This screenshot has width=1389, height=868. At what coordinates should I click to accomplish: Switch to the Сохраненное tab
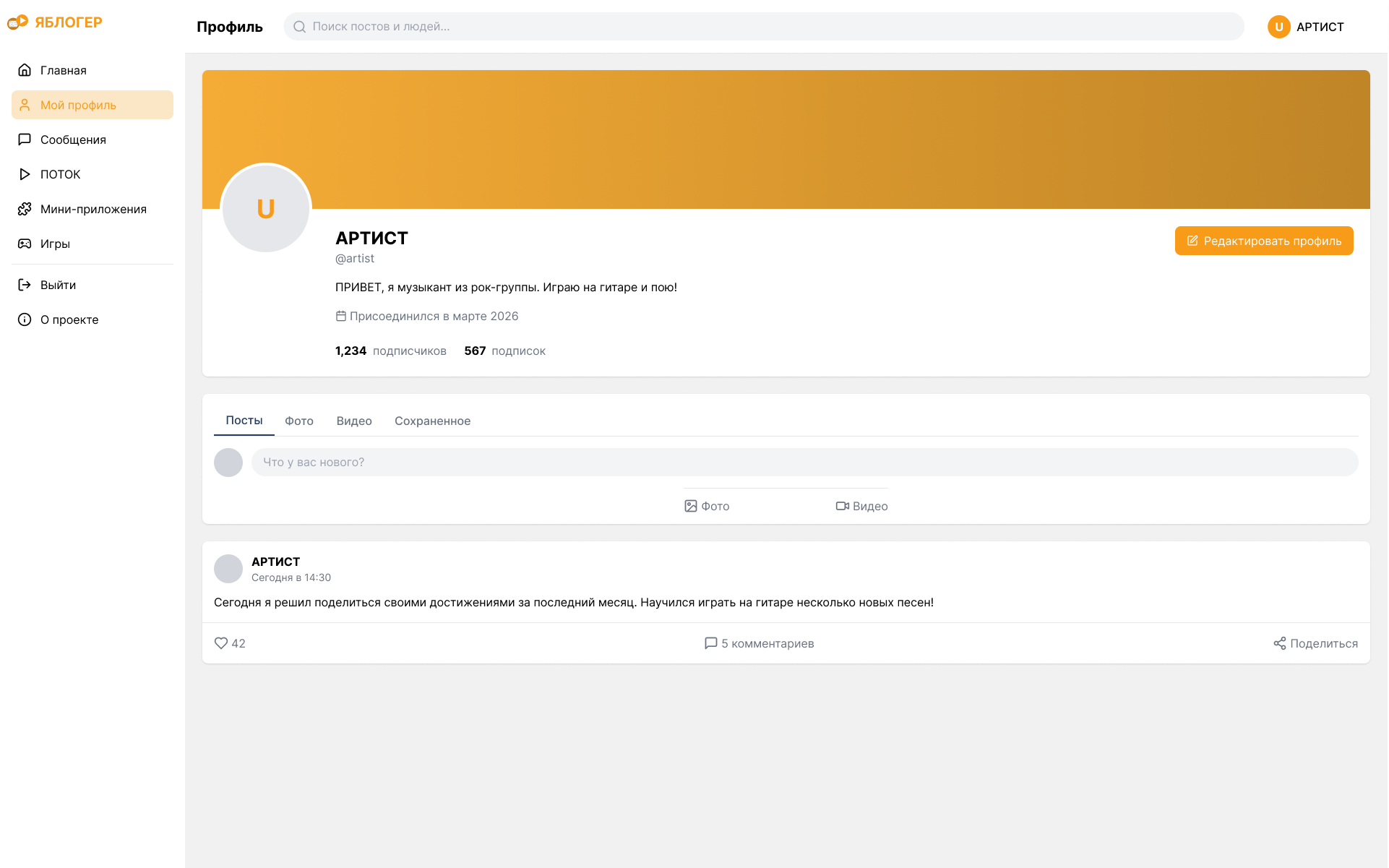(432, 421)
